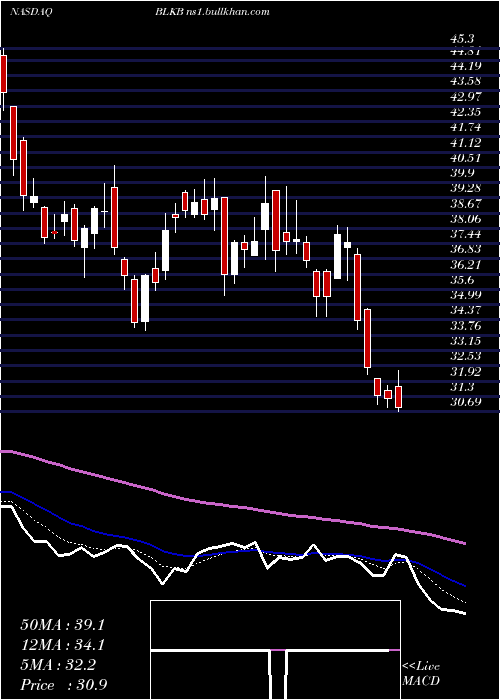
Task: Click the 50MA : 39.1 readout
Action: click(62, 625)
